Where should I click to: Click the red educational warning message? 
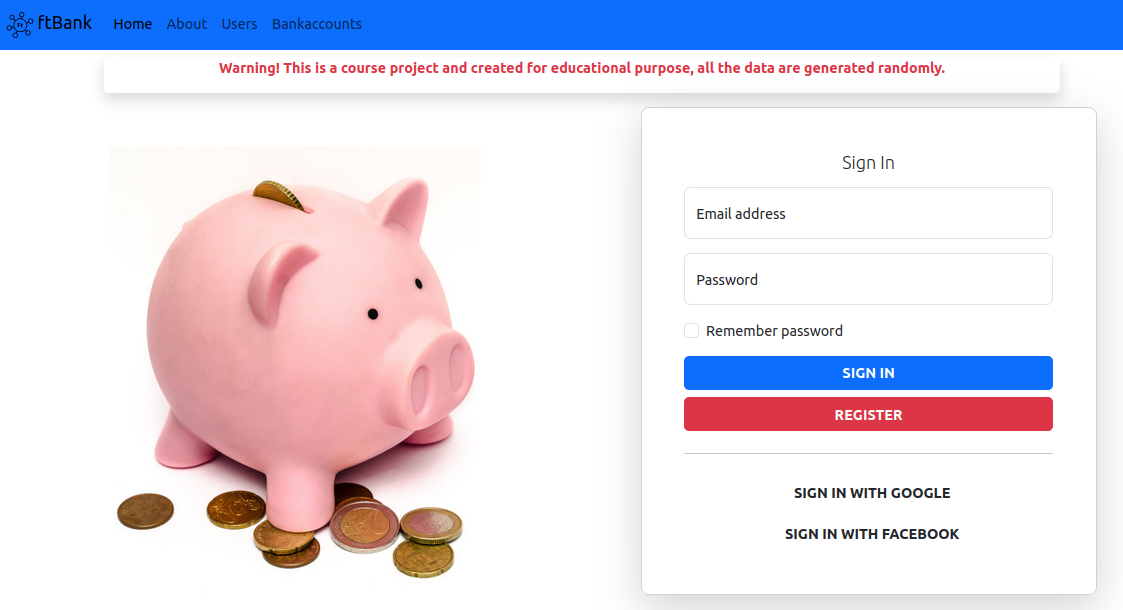(x=581, y=68)
